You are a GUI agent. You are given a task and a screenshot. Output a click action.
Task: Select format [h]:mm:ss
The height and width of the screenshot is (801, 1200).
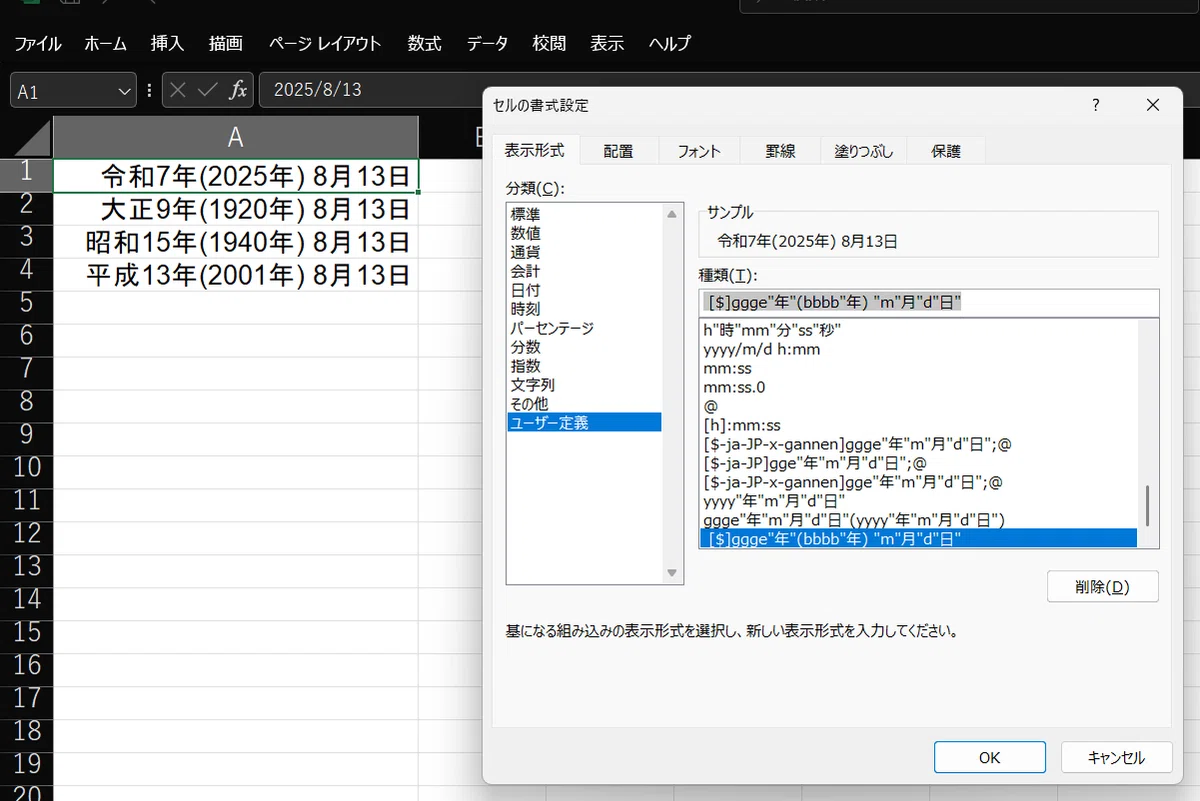pos(918,425)
